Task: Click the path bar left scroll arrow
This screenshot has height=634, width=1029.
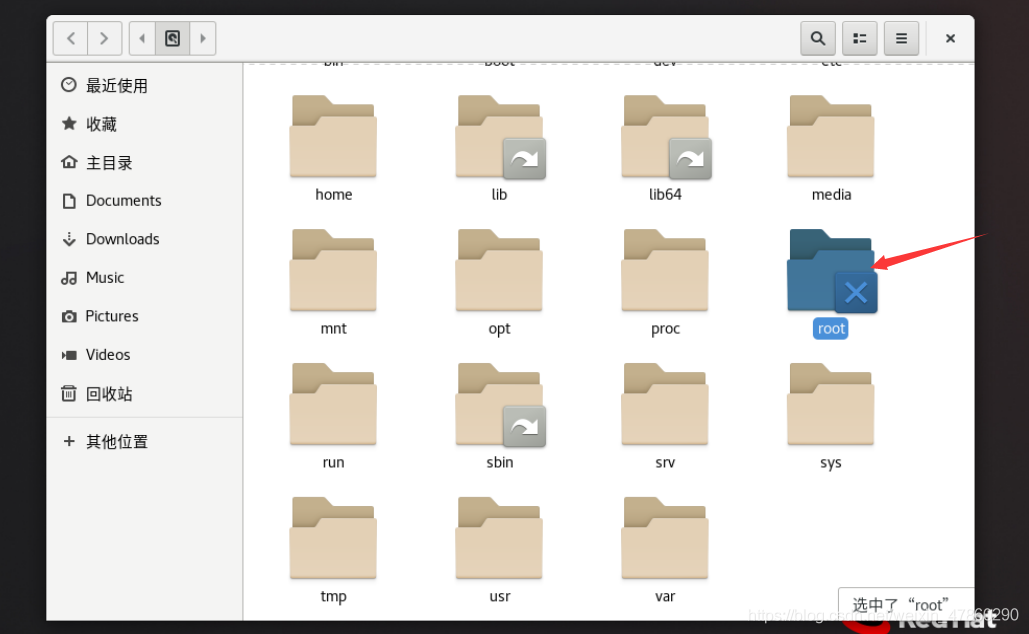Action: click(142, 39)
